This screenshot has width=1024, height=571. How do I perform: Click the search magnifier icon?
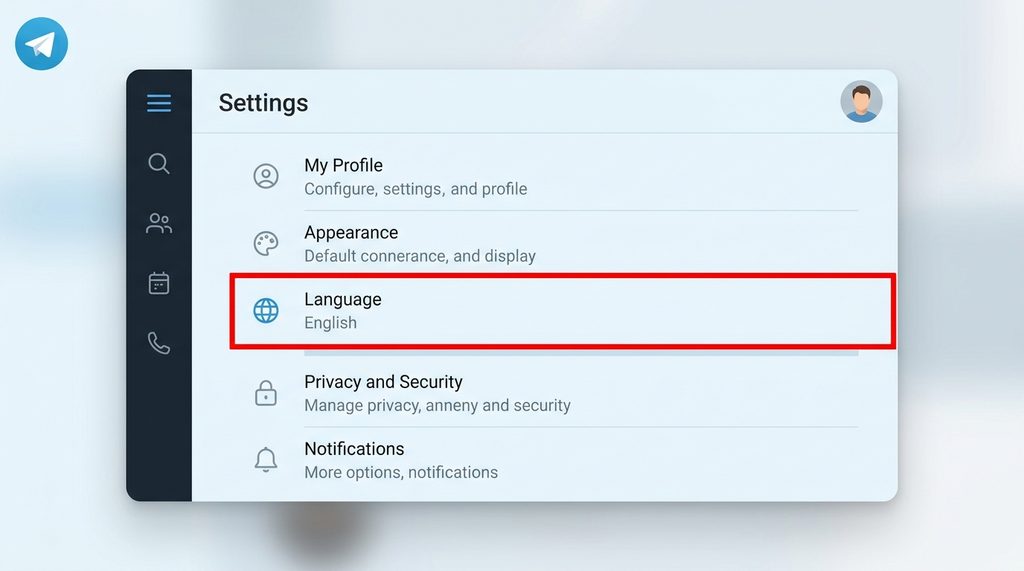pos(159,164)
